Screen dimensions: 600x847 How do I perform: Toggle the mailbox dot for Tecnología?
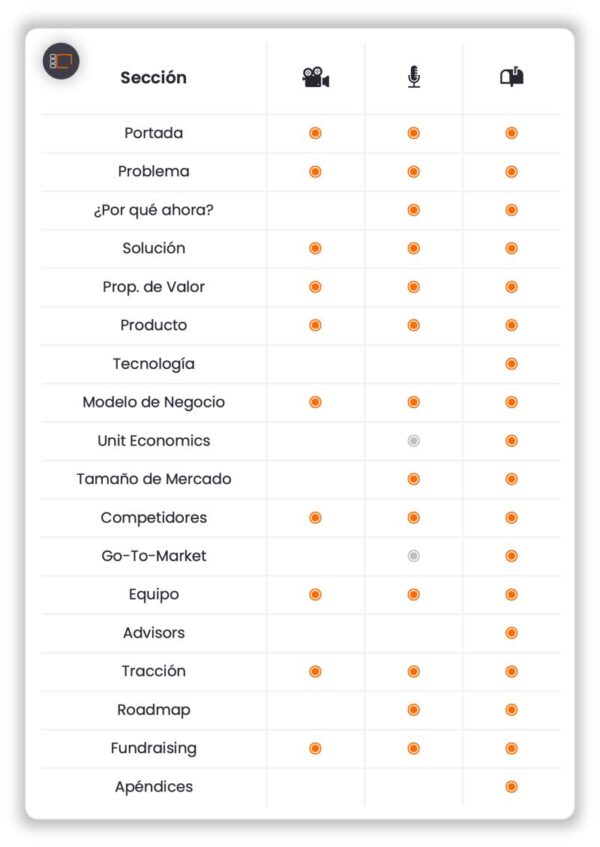[x=511, y=364]
